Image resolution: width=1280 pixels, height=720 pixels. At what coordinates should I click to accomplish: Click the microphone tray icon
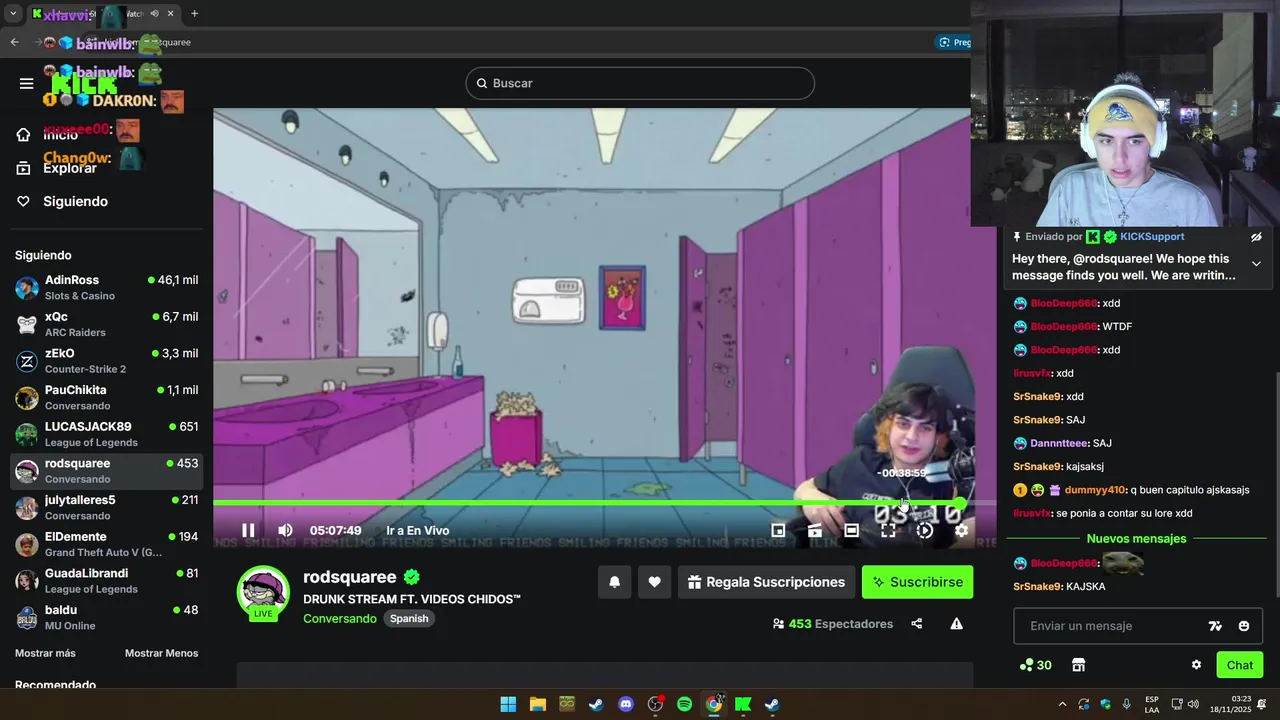pyautogui.click(x=1127, y=704)
